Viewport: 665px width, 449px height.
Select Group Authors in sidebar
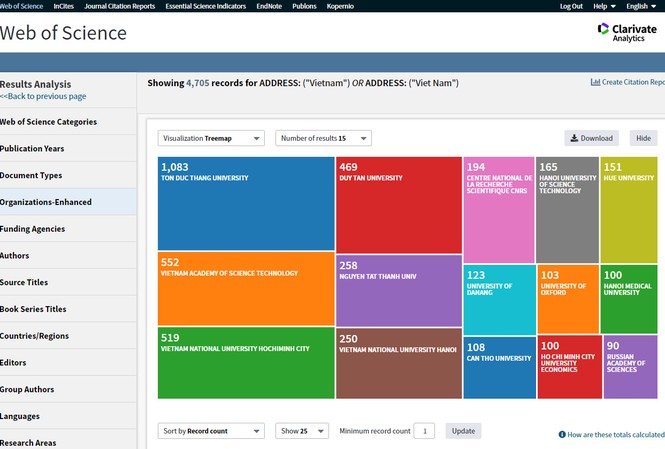(x=68, y=389)
